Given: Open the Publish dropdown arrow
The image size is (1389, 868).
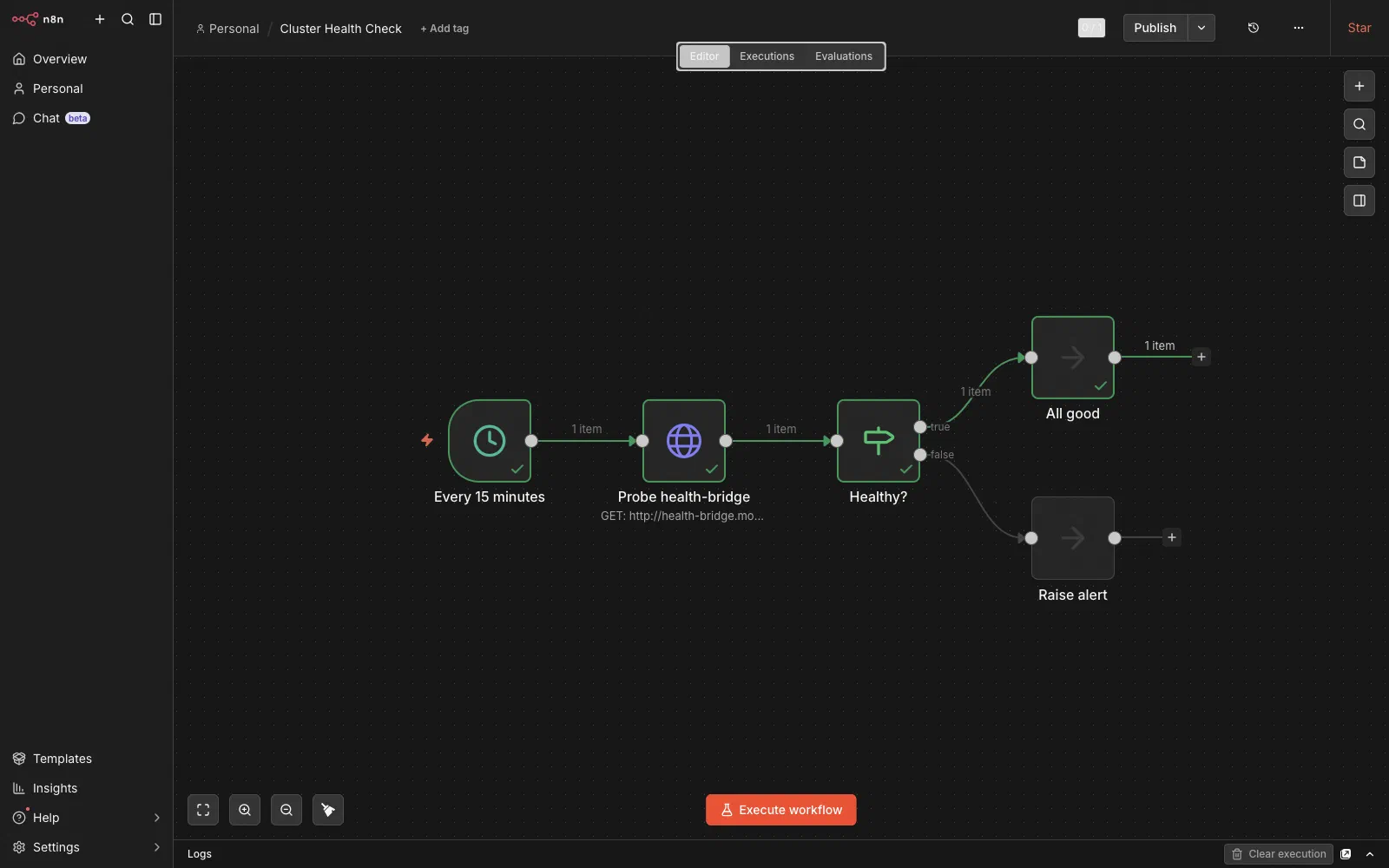Looking at the screenshot, I should click(1201, 28).
